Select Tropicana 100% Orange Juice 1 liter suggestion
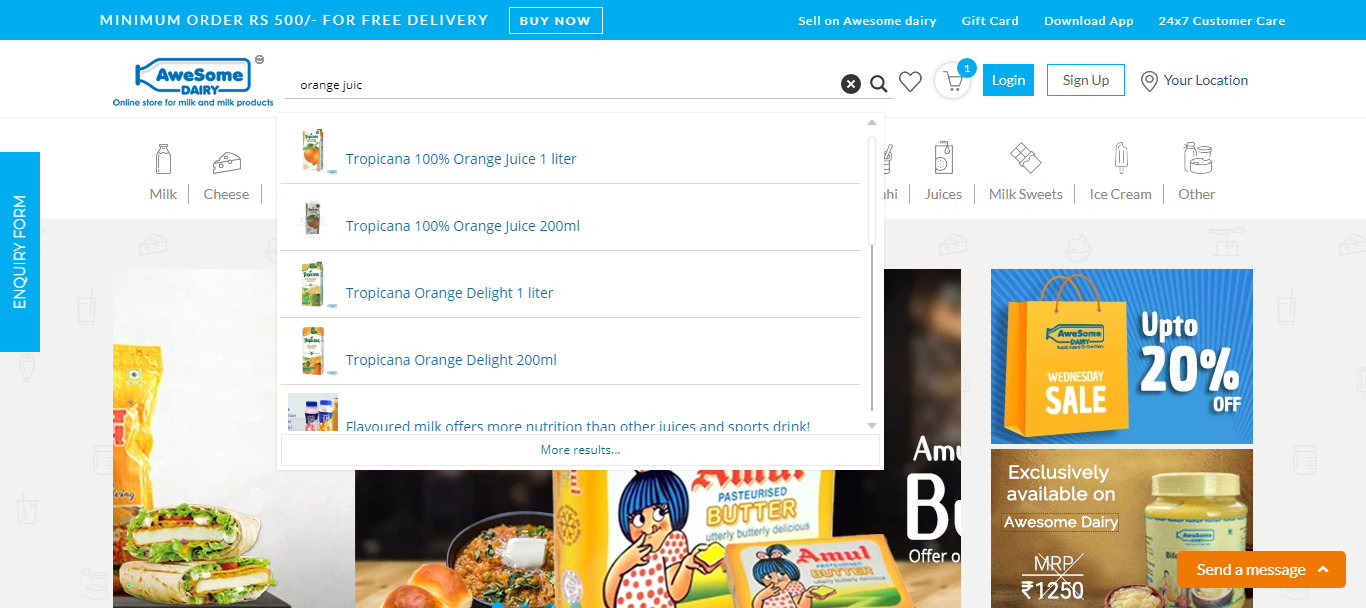 (570, 151)
